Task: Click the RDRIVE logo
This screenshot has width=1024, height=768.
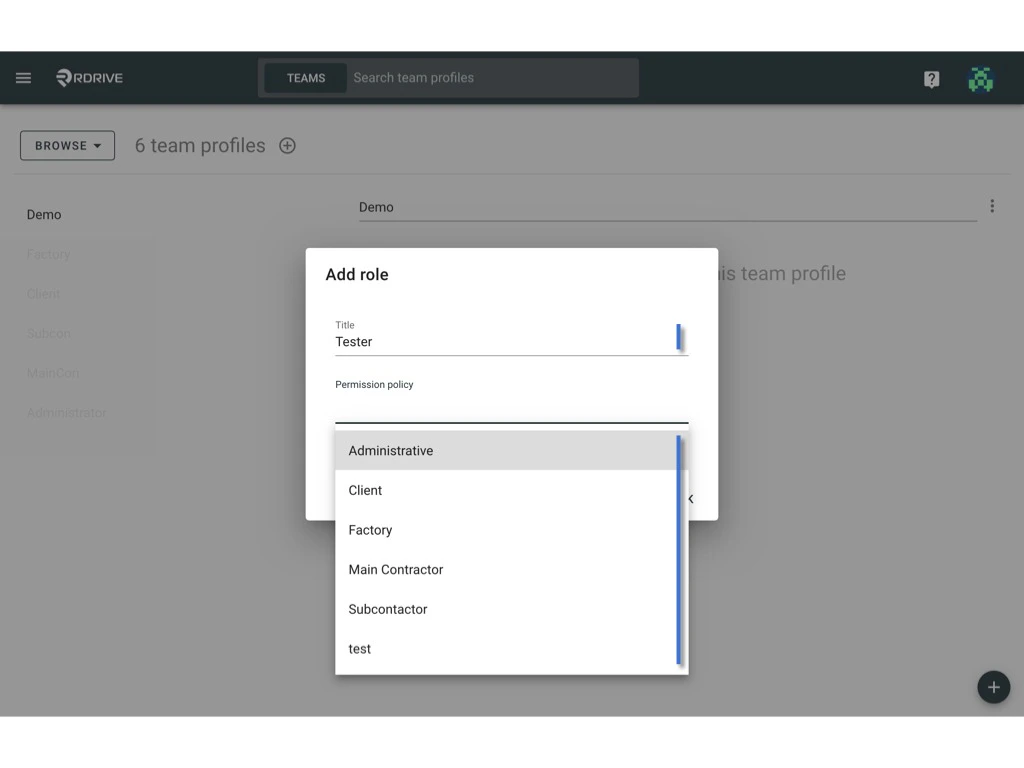Action: (x=89, y=77)
